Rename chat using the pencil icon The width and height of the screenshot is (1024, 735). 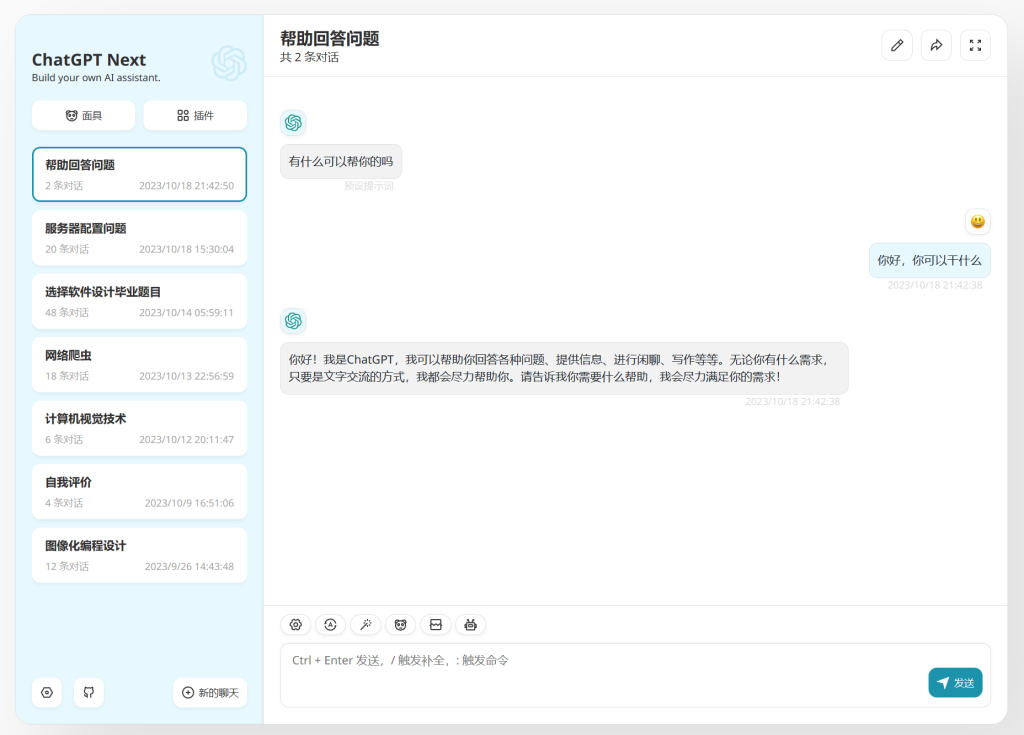click(897, 45)
